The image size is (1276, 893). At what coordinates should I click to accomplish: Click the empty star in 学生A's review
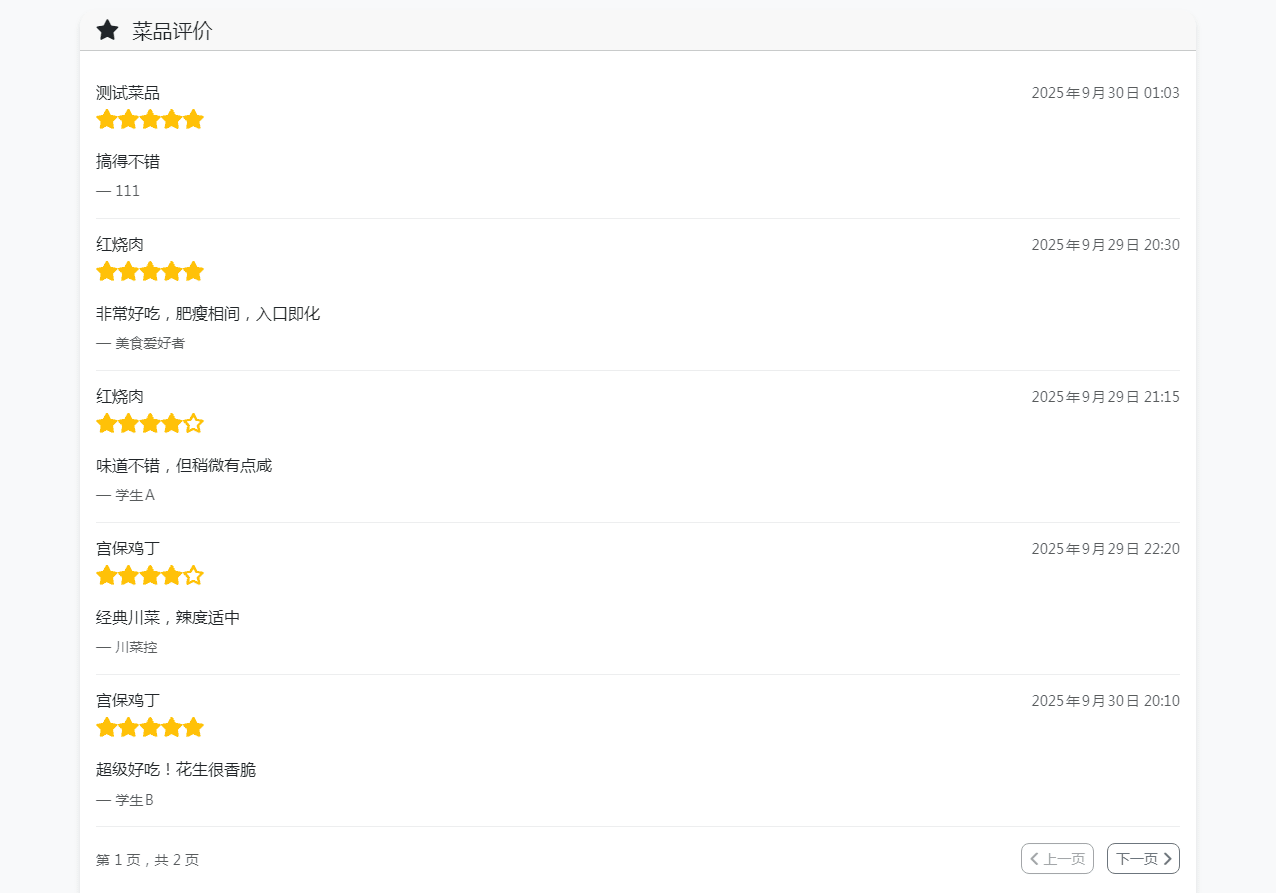point(194,424)
